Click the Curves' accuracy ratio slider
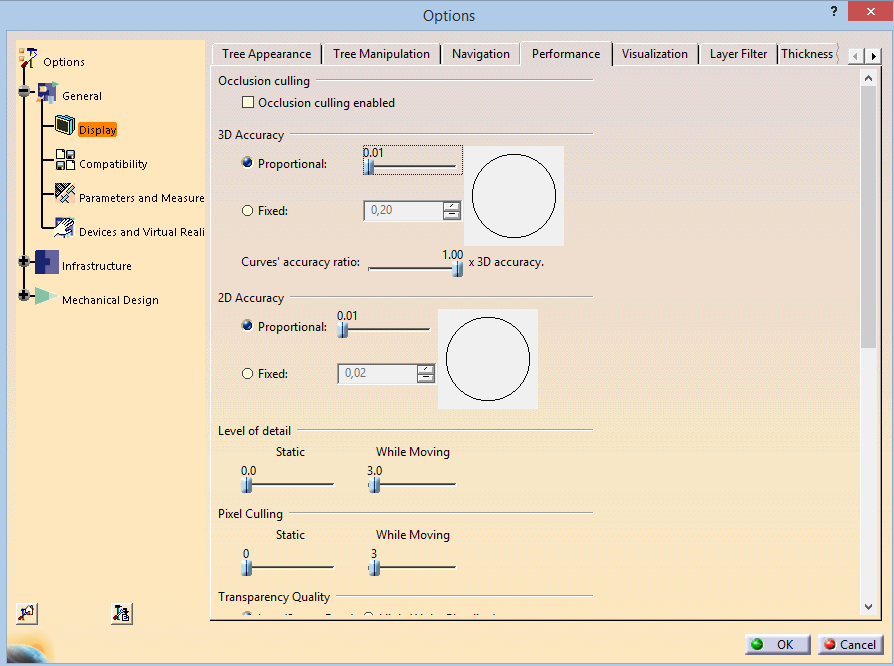This screenshot has width=894, height=666. 415,268
